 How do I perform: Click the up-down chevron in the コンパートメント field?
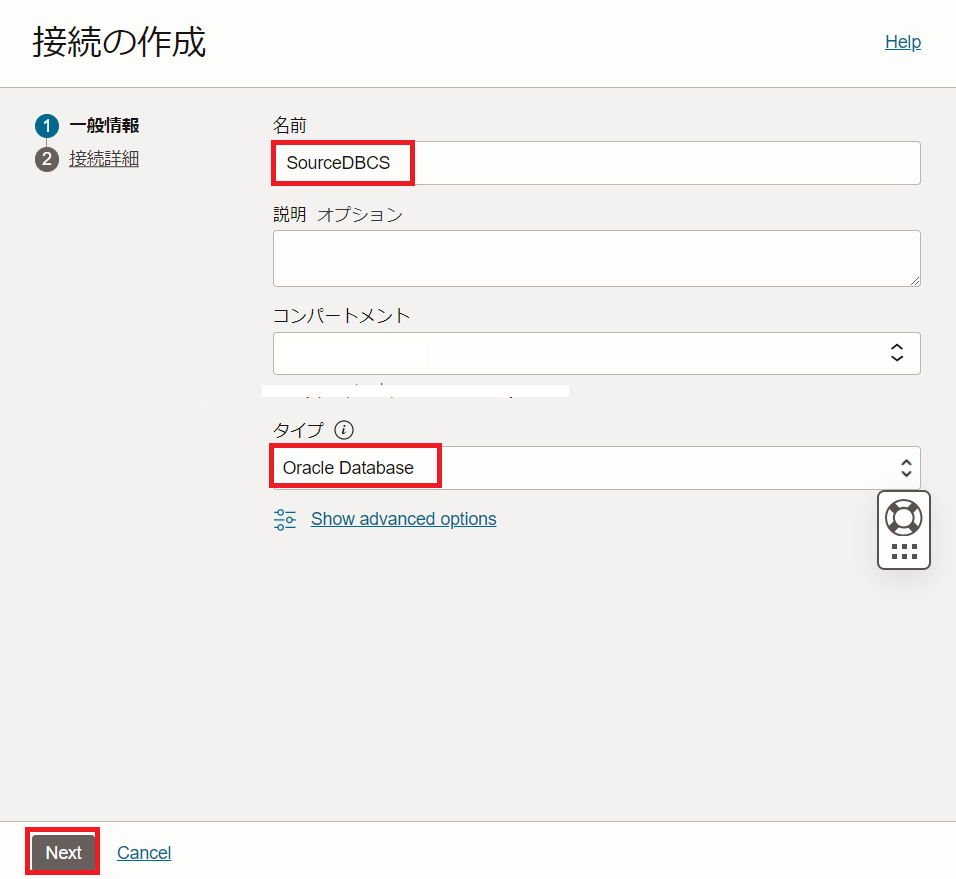pyautogui.click(x=897, y=353)
